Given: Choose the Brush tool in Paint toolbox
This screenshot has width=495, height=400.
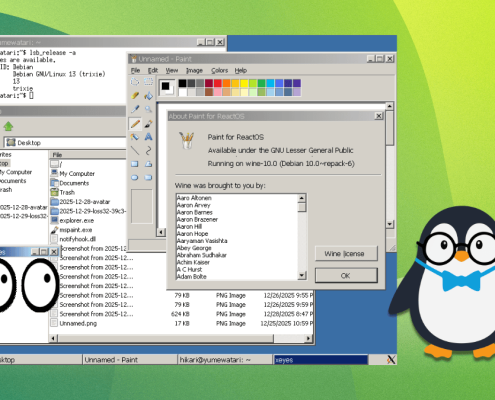Looking at the screenshot, I should pyautogui.click(x=148, y=123).
